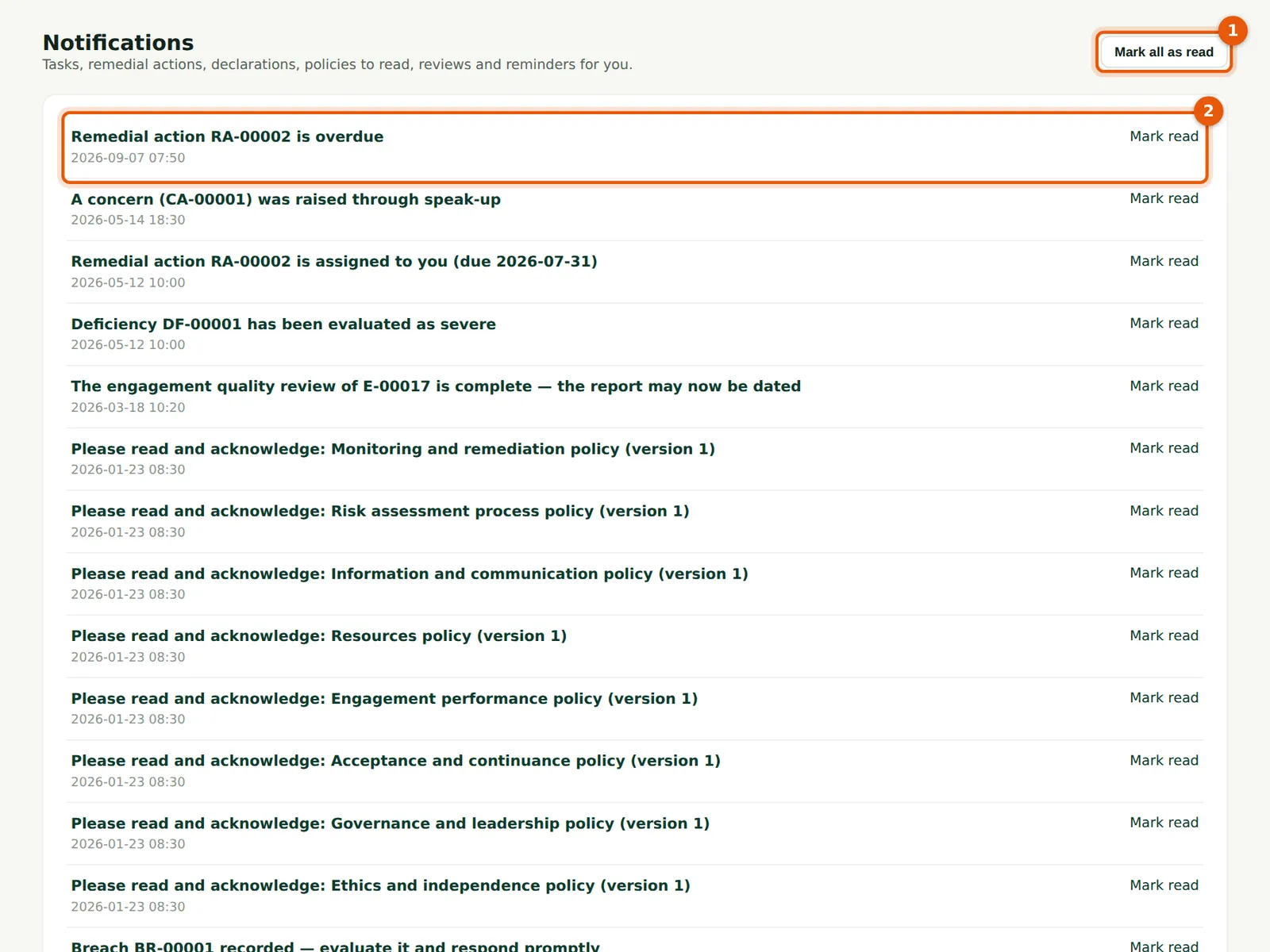
Task: Open the Information and communication policy notification
Action: click(x=410, y=574)
